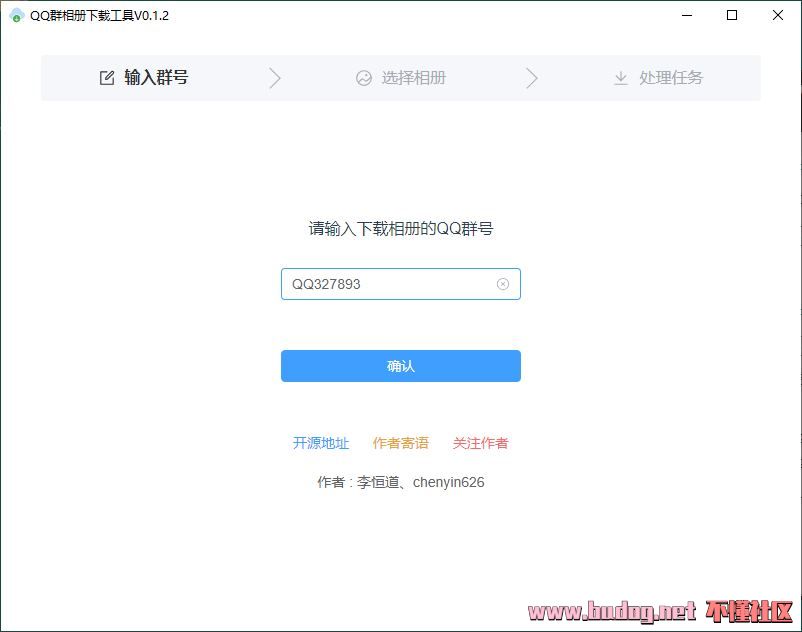The height and width of the screenshot is (632, 802).
Task: Click the 请输入下载相册的QQ群号 prompt text
Action: 400,228
